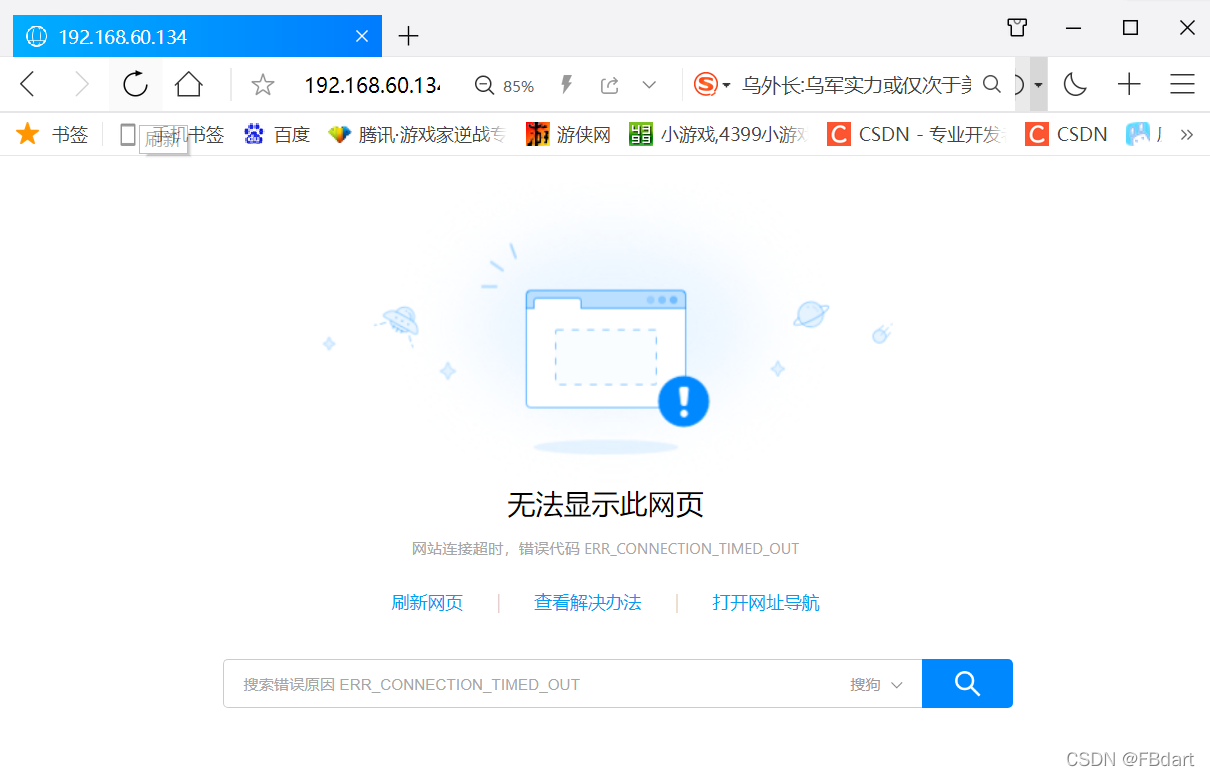Click the 刷新网页 link
1210x776 pixels.
point(427,602)
